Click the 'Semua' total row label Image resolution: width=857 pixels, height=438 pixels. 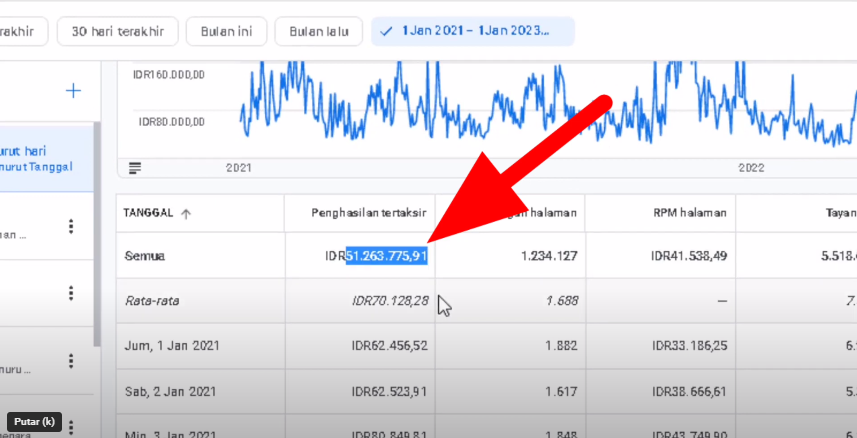[x=145, y=256]
